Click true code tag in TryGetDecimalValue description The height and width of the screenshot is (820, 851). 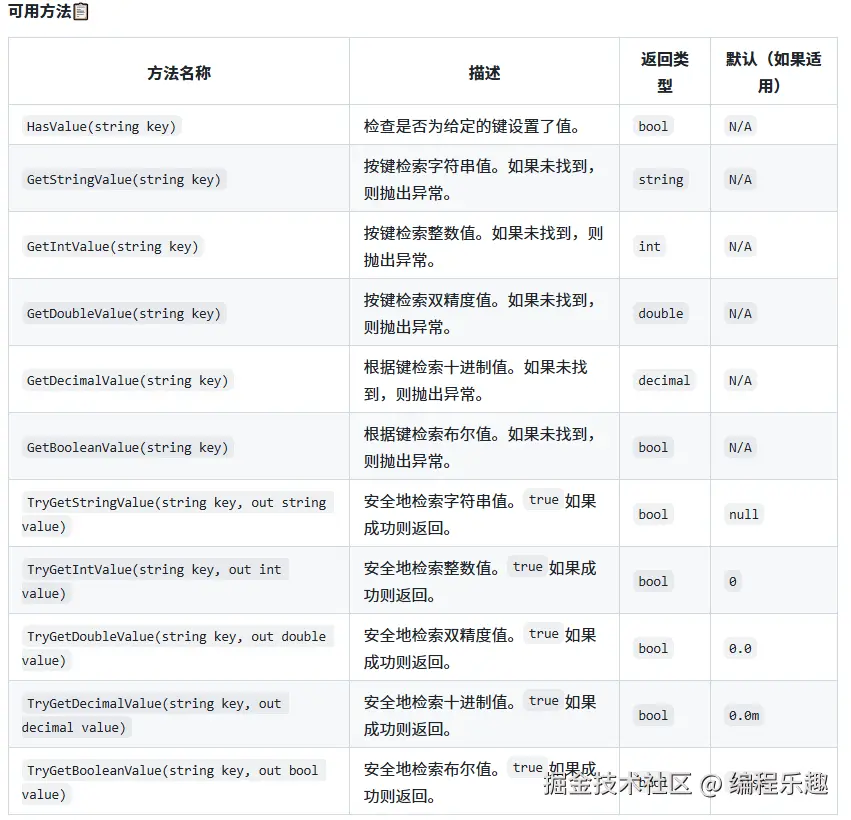tap(543, 701)
